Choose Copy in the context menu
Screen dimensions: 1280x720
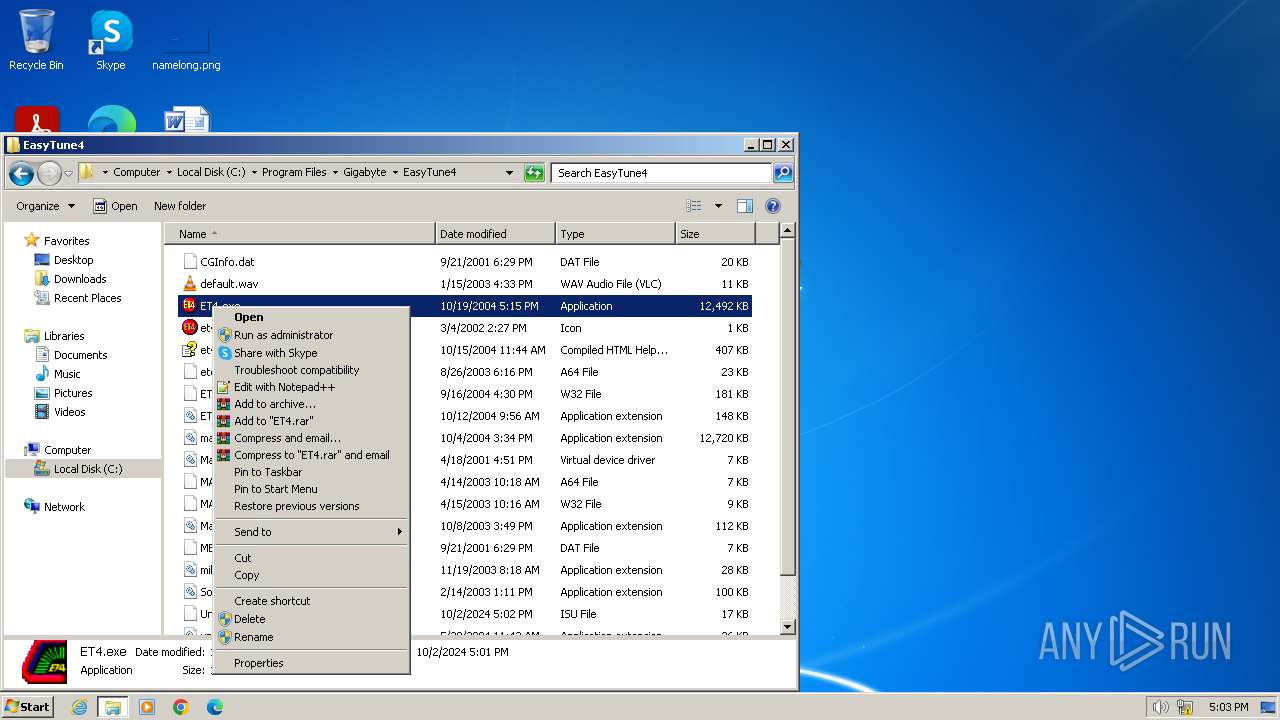[x=311, y=575]
